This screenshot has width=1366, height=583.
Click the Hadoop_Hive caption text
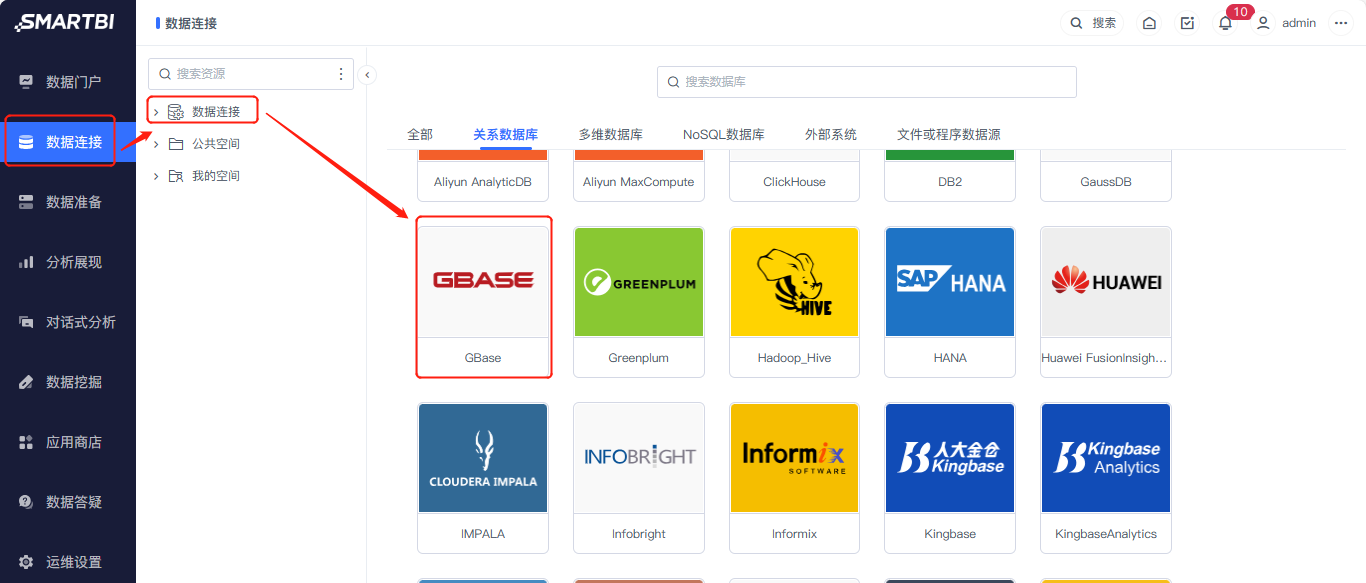pyautogui.click(x=795, y=358)
